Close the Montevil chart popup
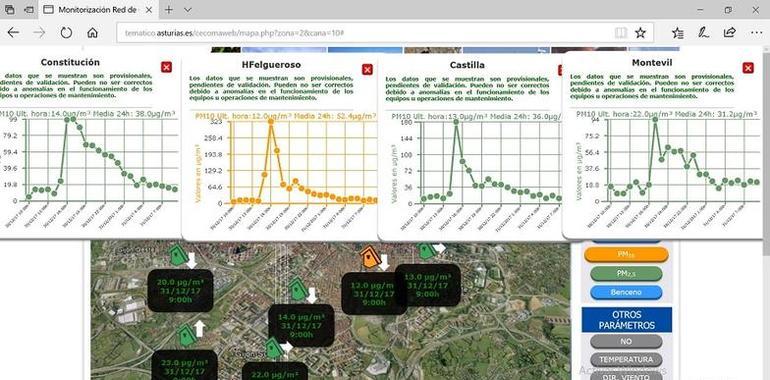The height and width of the screenshot is (380, 770). click(x=748, y=68)
